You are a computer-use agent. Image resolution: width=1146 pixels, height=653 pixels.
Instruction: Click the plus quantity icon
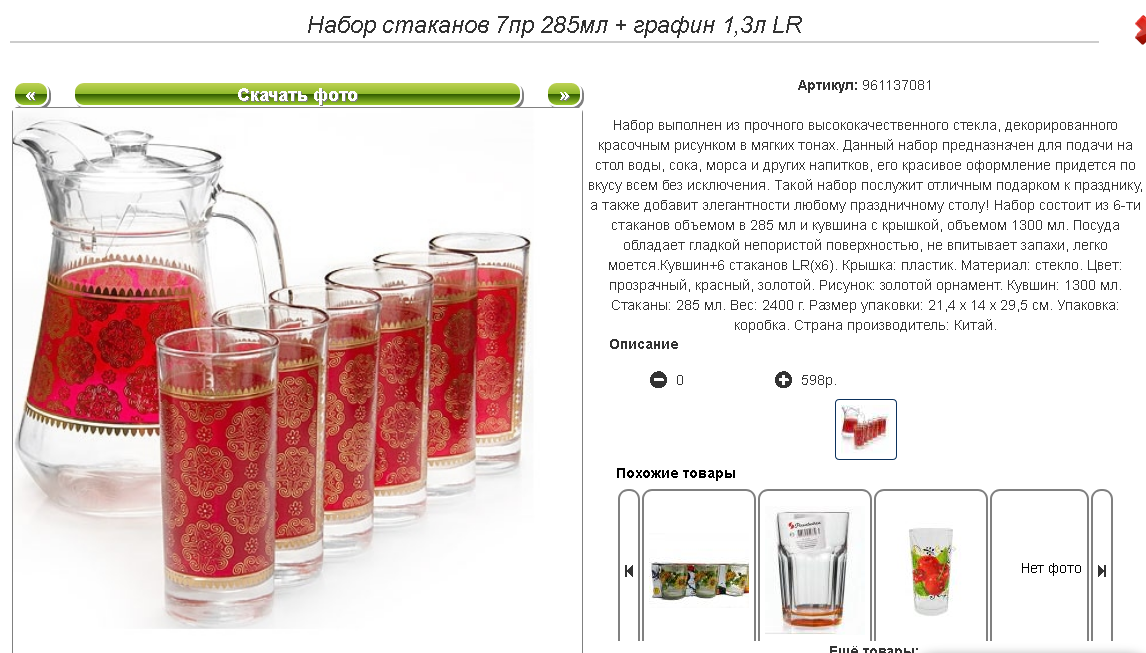(783, 380)
